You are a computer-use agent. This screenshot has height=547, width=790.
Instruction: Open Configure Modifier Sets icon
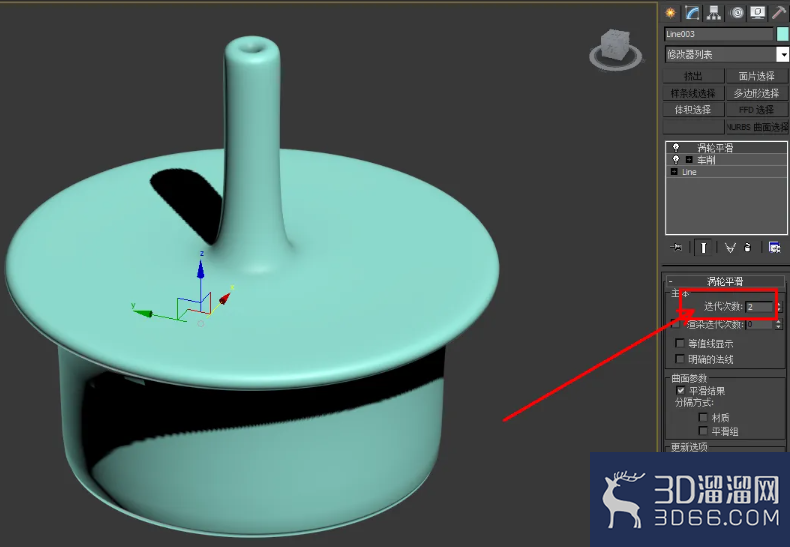point(774,247)
